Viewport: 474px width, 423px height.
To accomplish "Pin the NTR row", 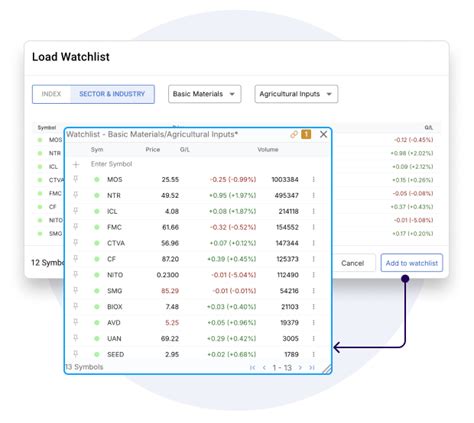I will [76, 195].
